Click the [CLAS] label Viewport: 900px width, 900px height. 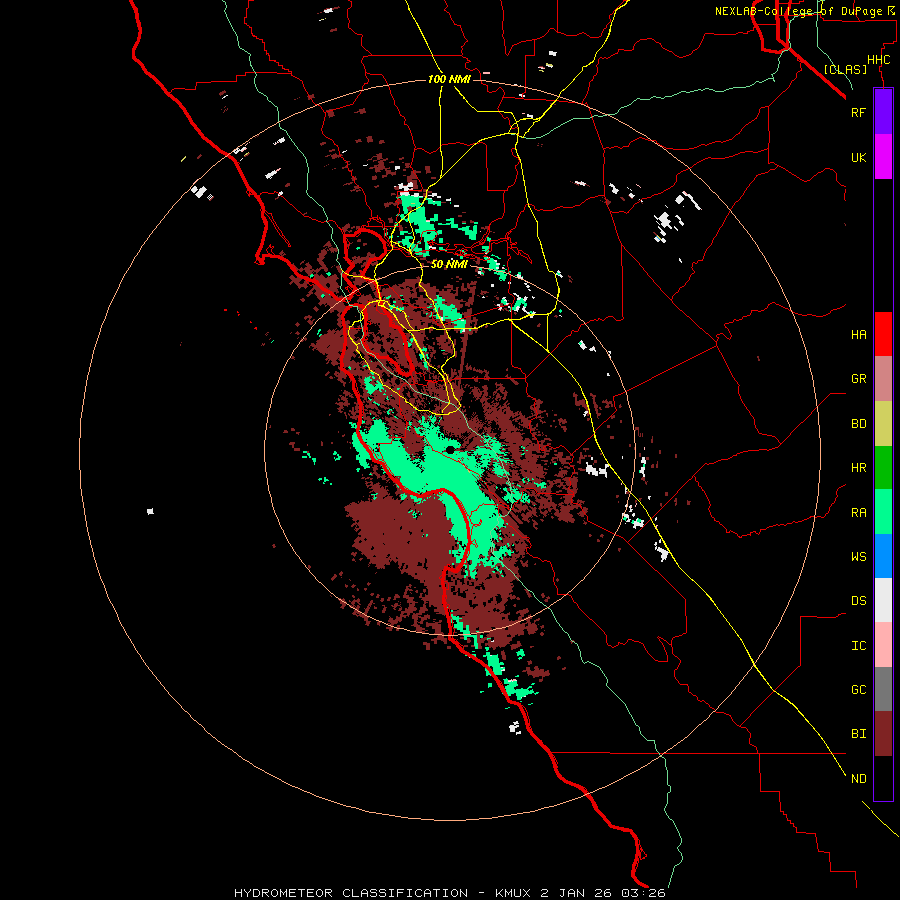[x=845, y=69]
